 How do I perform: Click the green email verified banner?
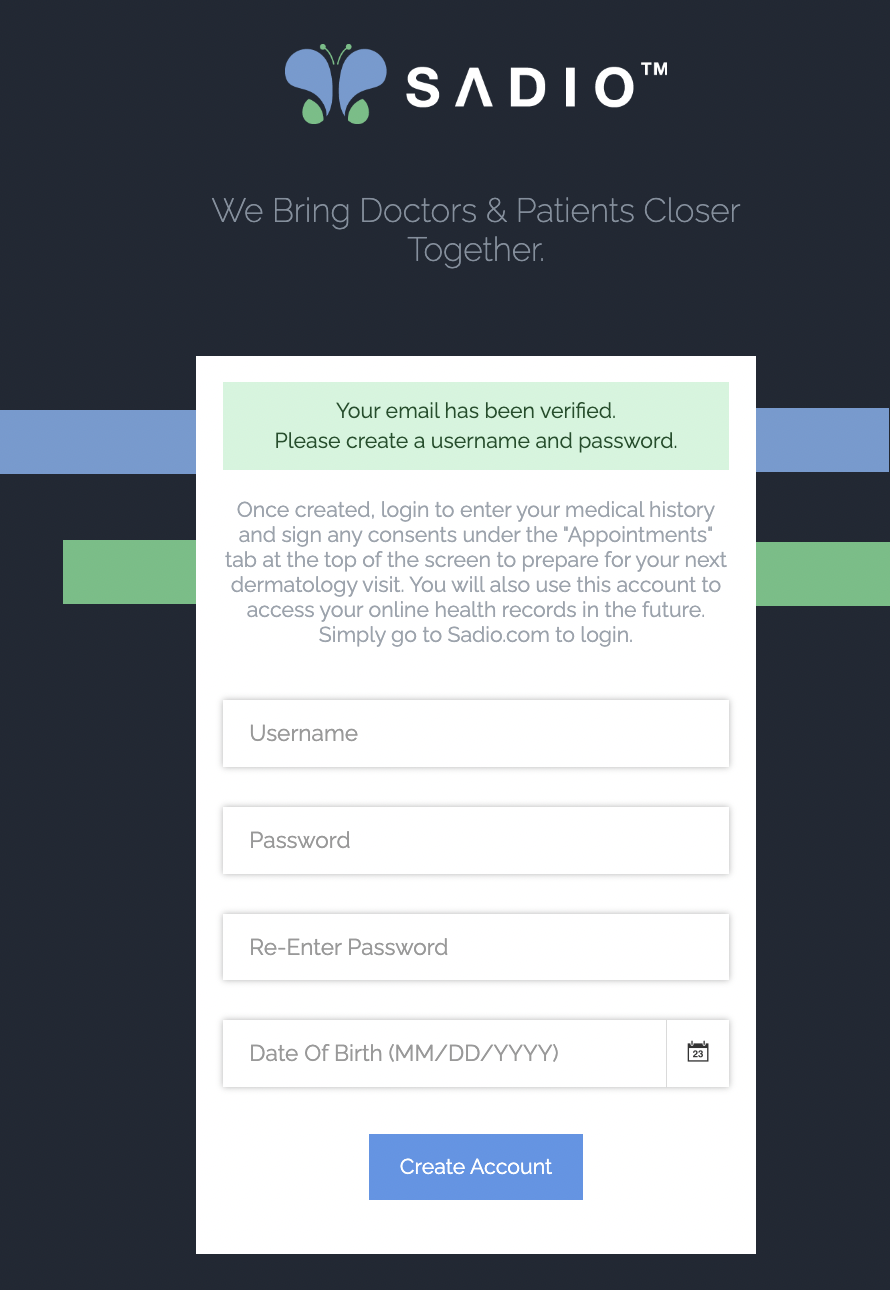[476, 426]
